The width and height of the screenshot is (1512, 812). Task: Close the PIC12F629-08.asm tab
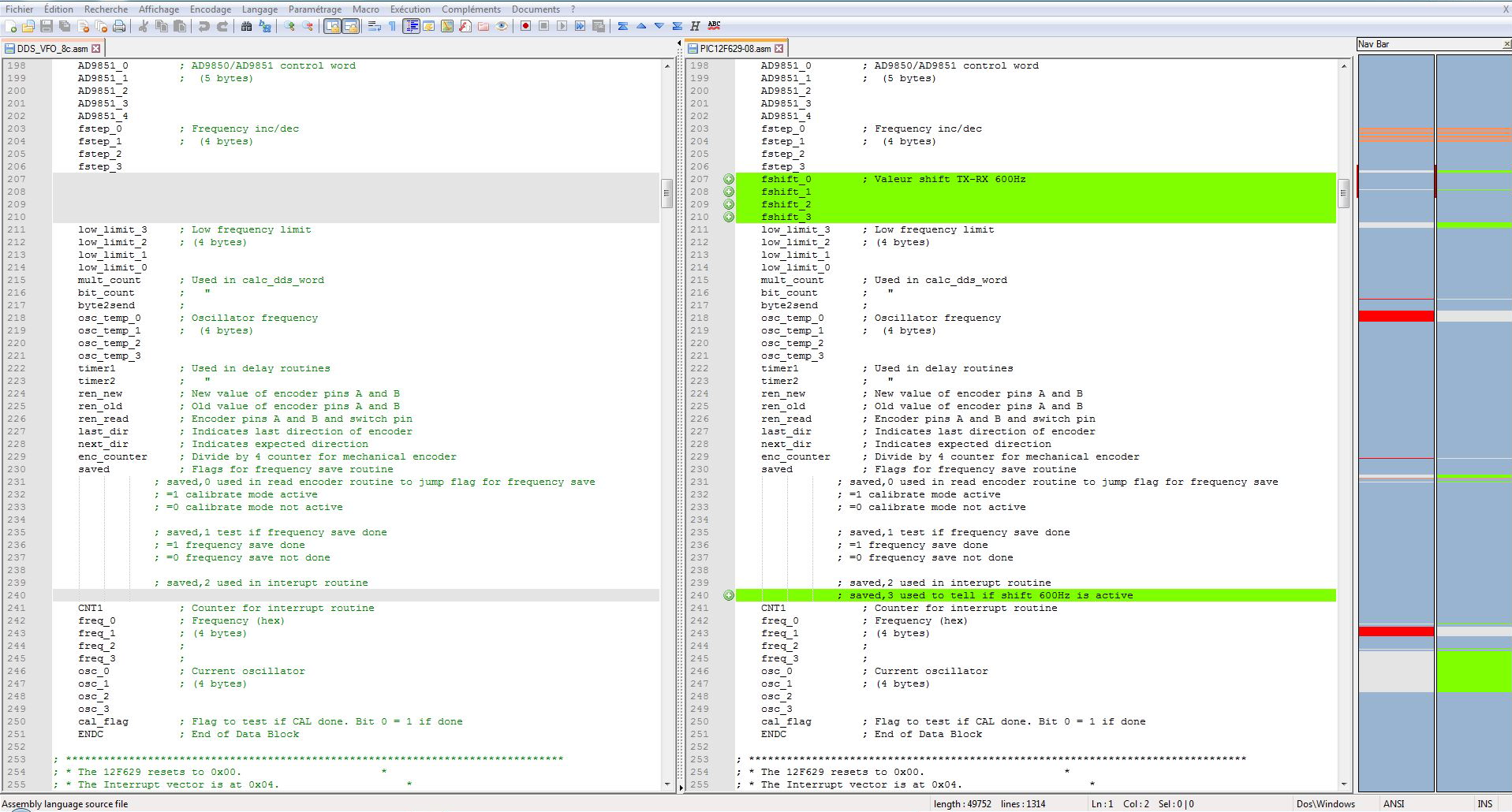(778, 49)
